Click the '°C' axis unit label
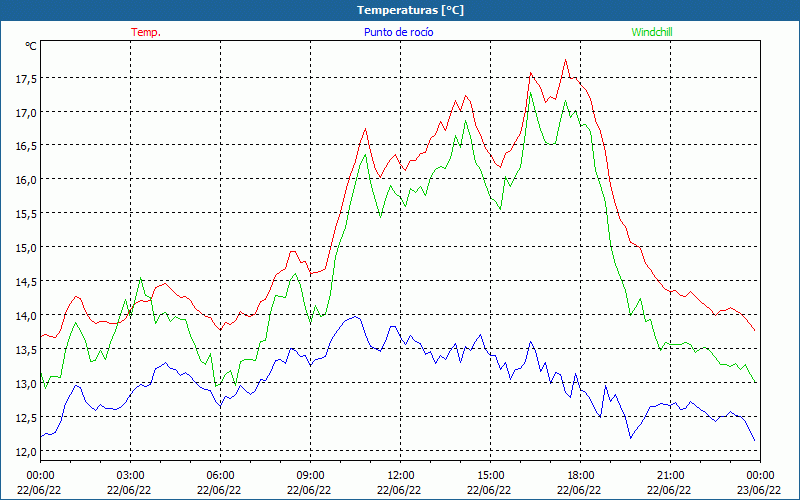 pos(31,46)
